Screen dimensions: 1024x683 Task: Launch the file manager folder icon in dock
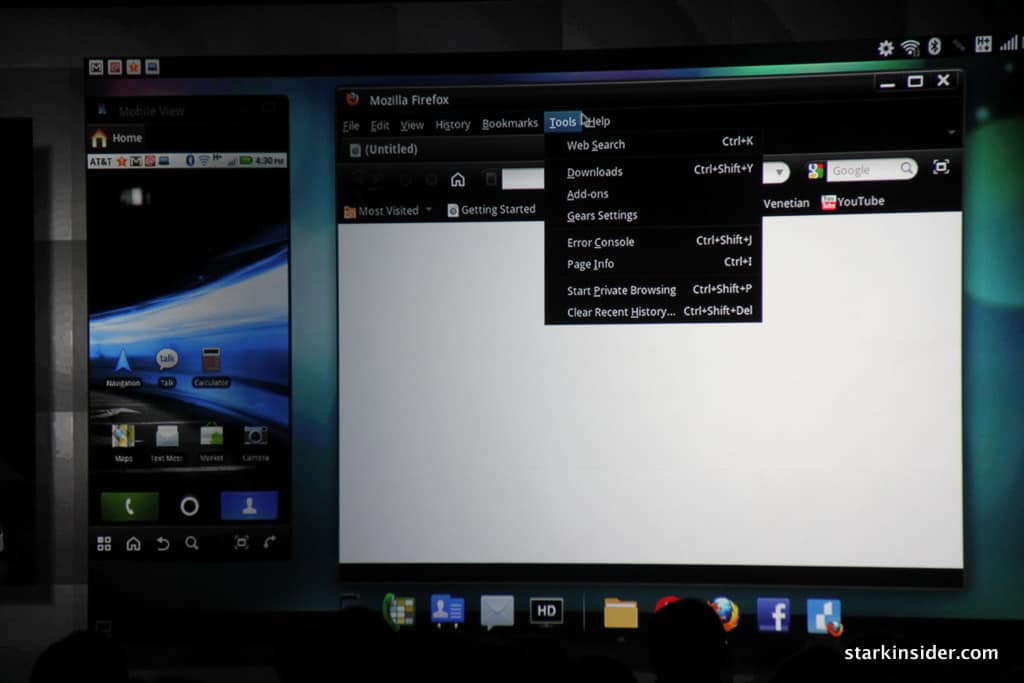tap(620, 613)
